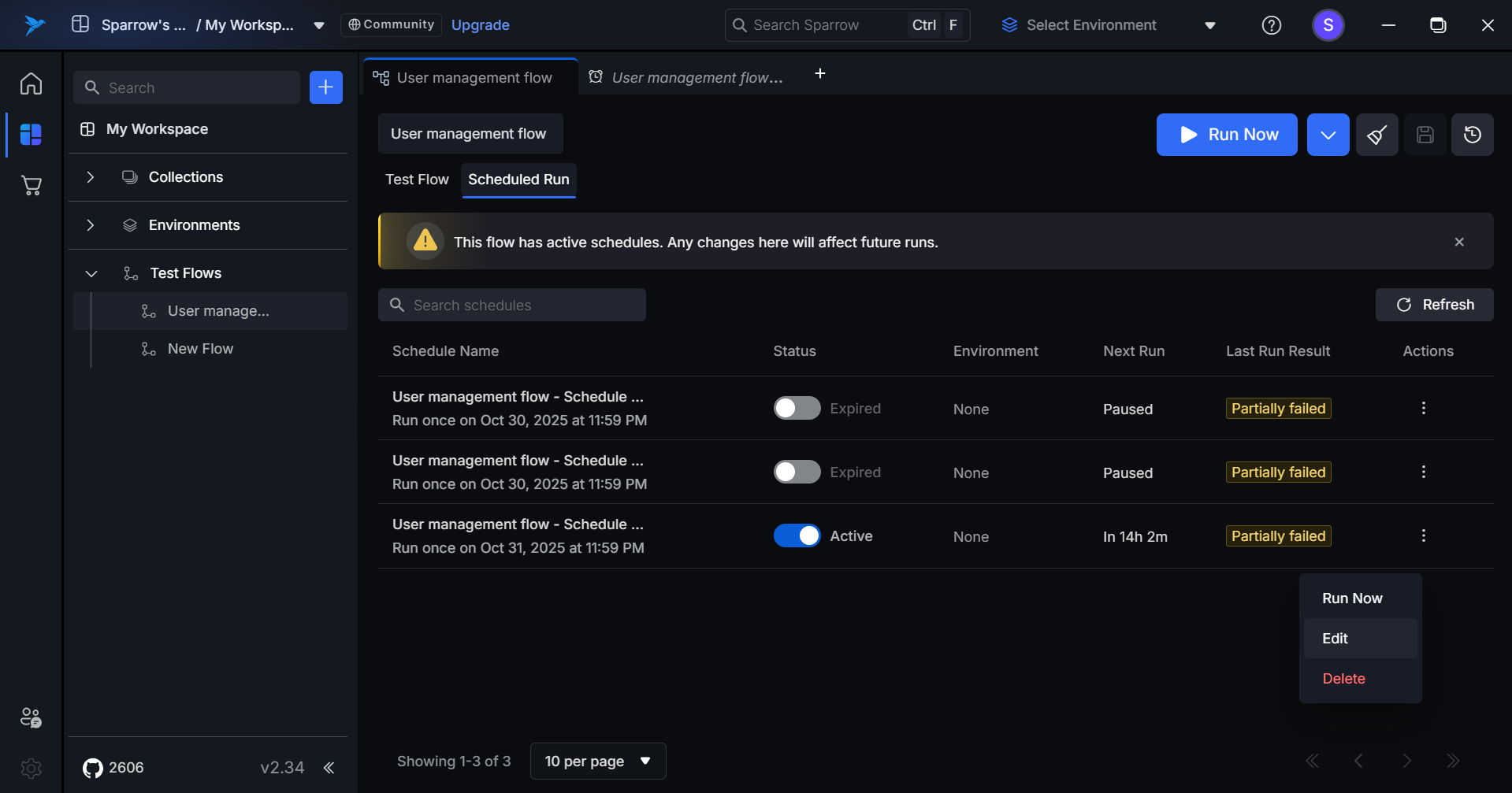Disable the Active schedule toggle

point(797,535)
